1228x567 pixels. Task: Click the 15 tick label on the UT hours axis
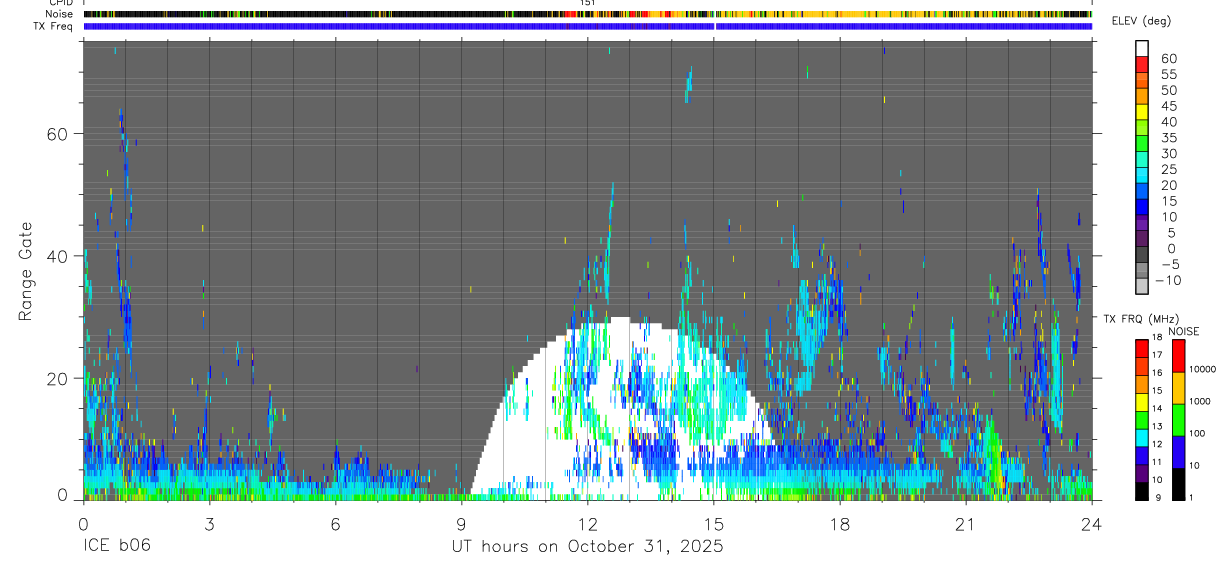click(714, 524)
